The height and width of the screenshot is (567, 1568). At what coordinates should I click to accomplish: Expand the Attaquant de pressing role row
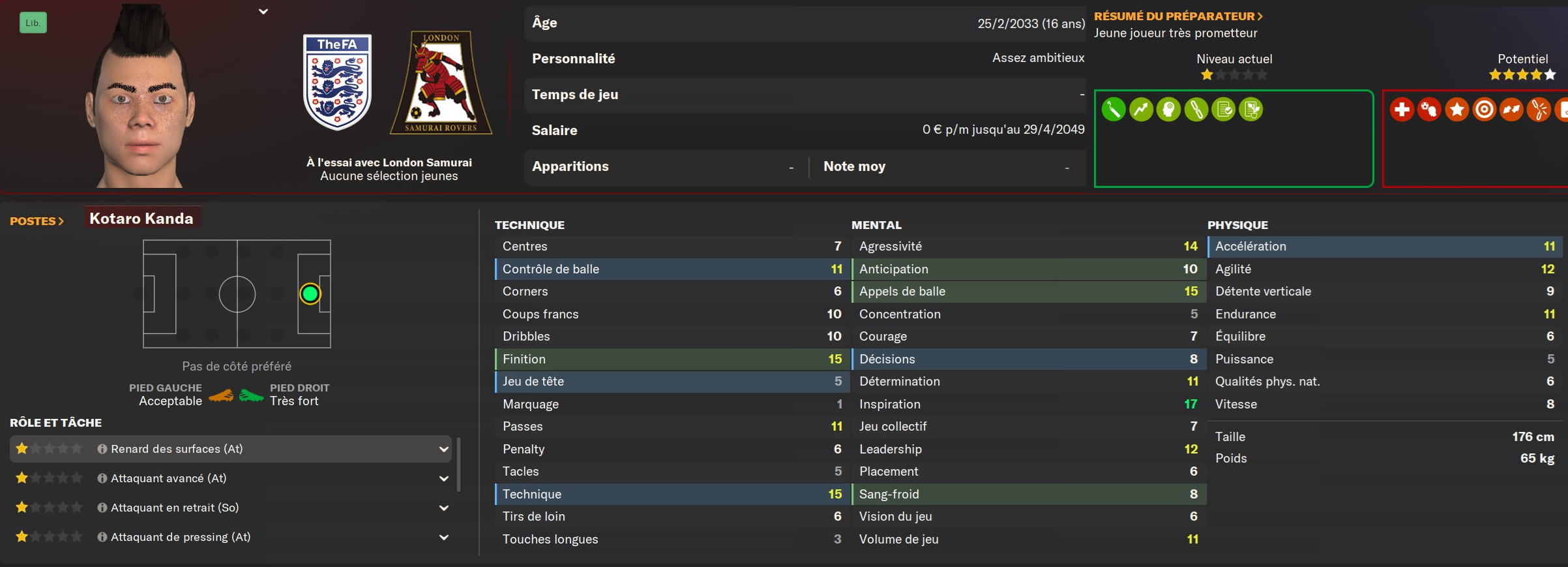point(443,537)
